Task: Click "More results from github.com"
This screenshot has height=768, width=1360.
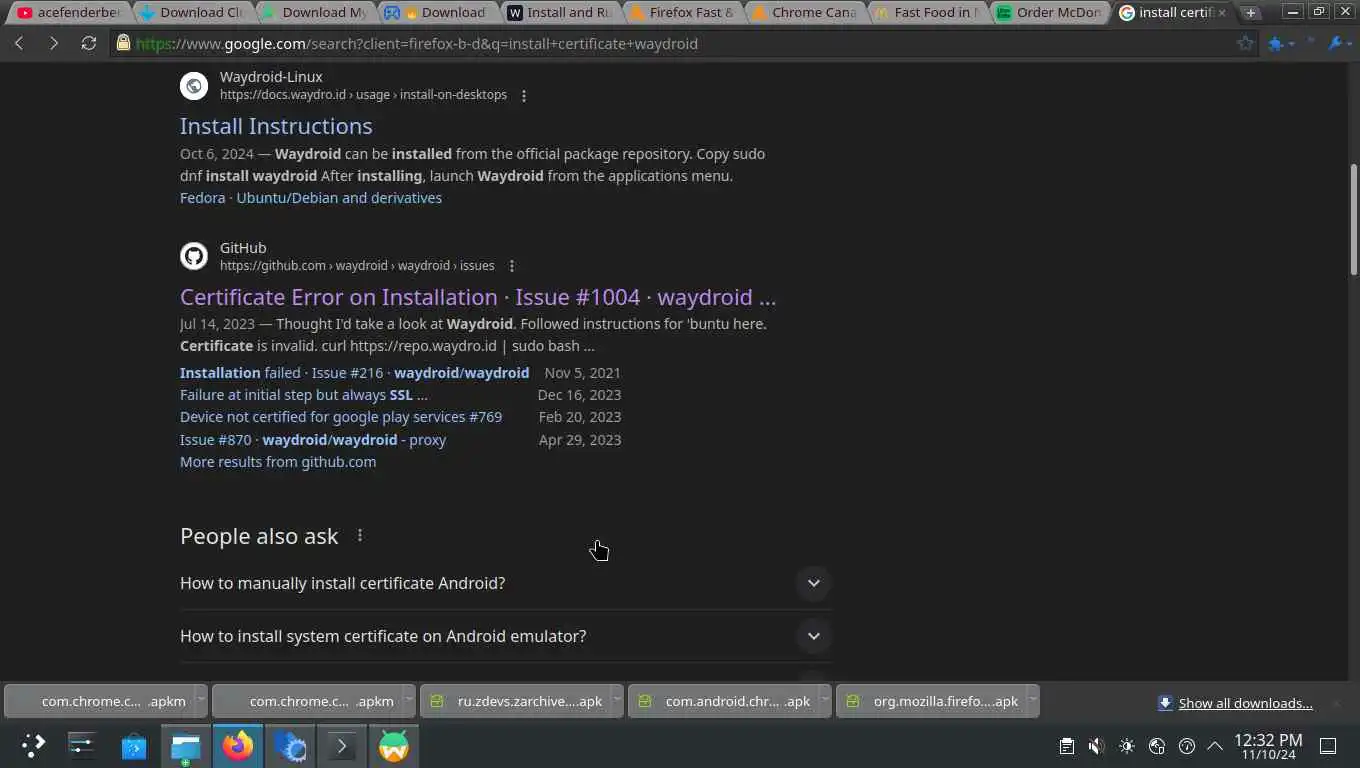Action: click(278, 462)
